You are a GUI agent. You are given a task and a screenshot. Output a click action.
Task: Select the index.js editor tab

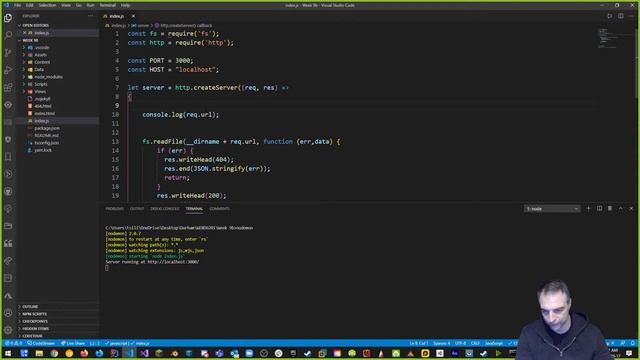click(x=117, y=16)
